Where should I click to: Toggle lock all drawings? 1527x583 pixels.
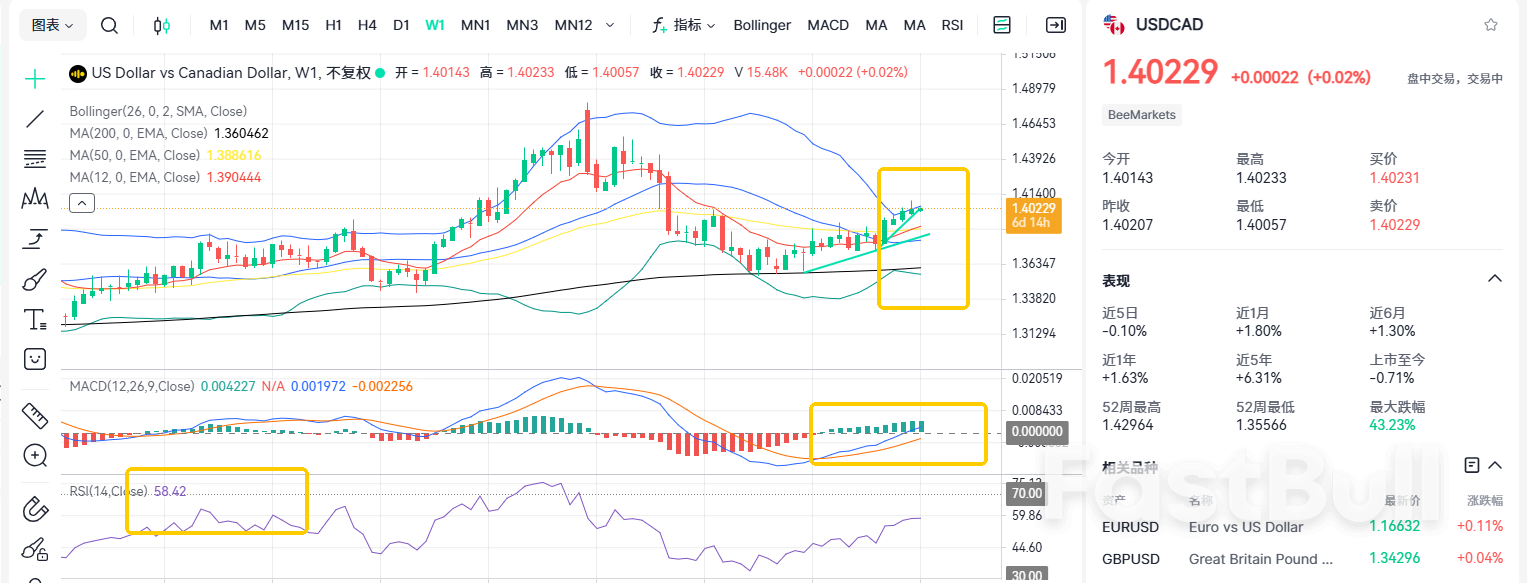tap(35, 549)
